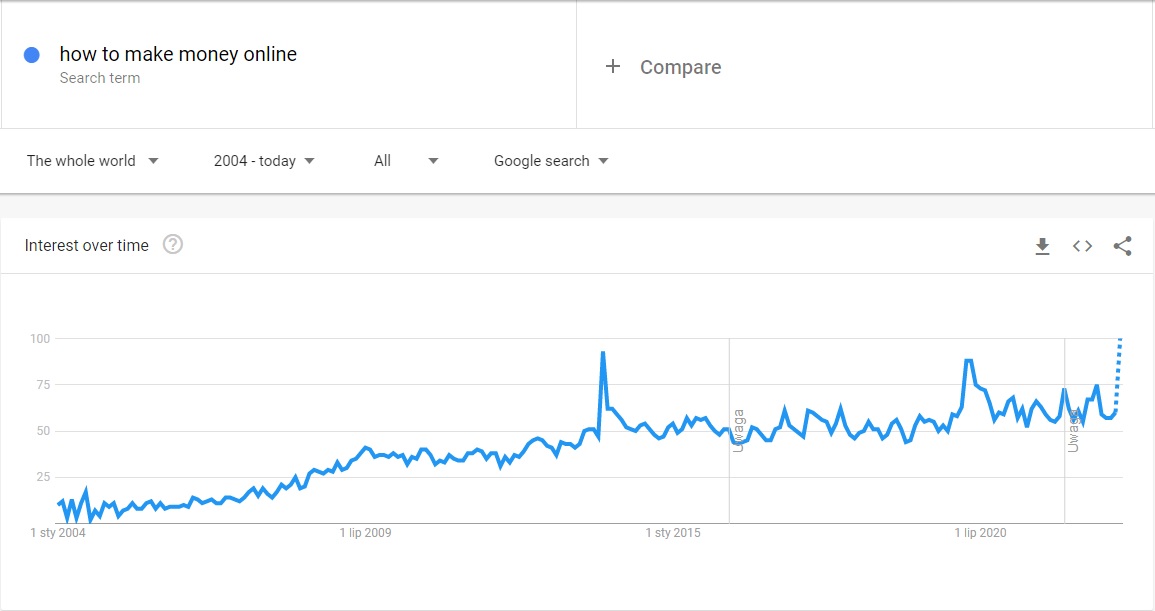Click the 'Interest over time' heading
The image size is (1155, 611).
[87, 245]
